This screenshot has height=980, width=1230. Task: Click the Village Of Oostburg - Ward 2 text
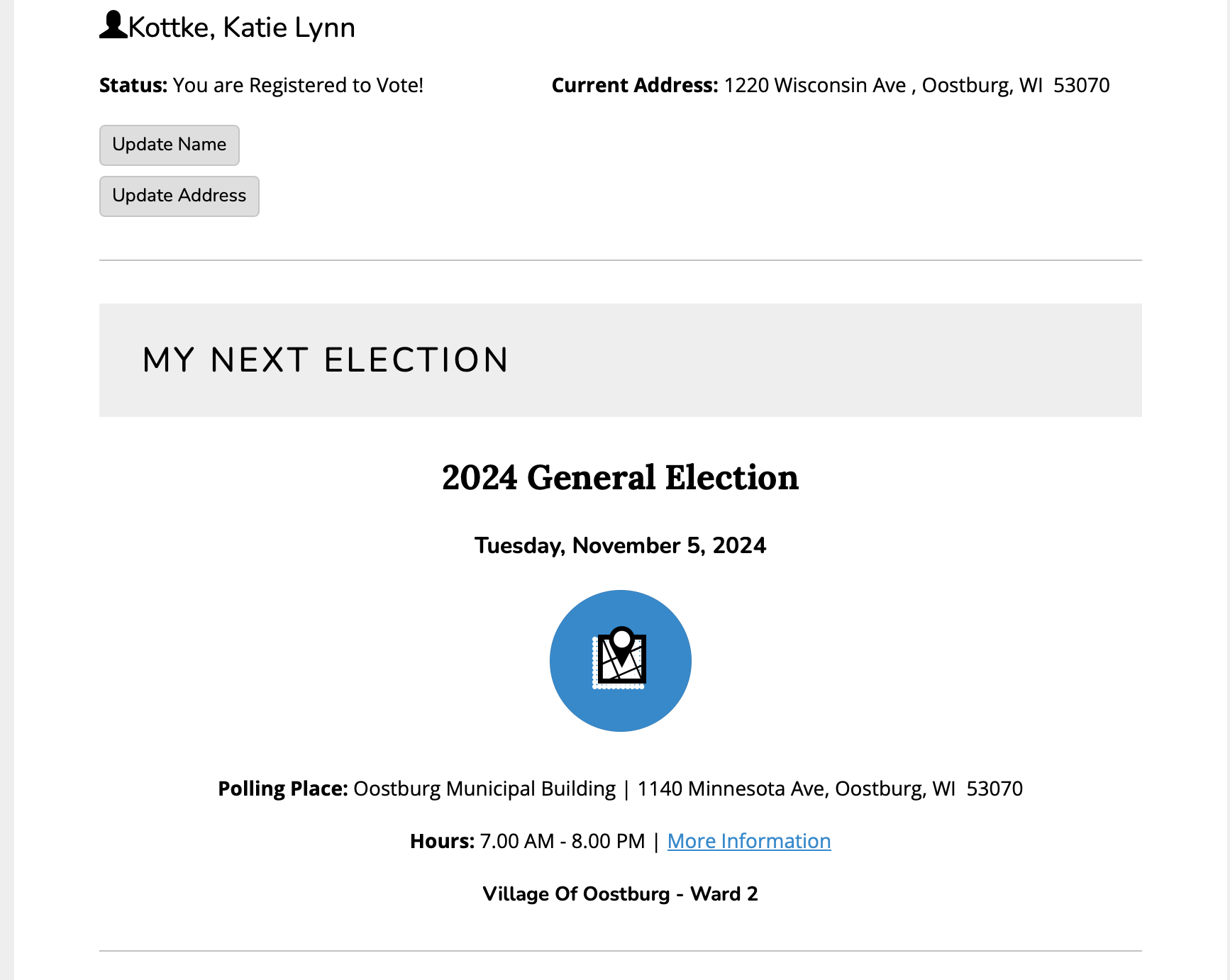(x=620, y=893)
